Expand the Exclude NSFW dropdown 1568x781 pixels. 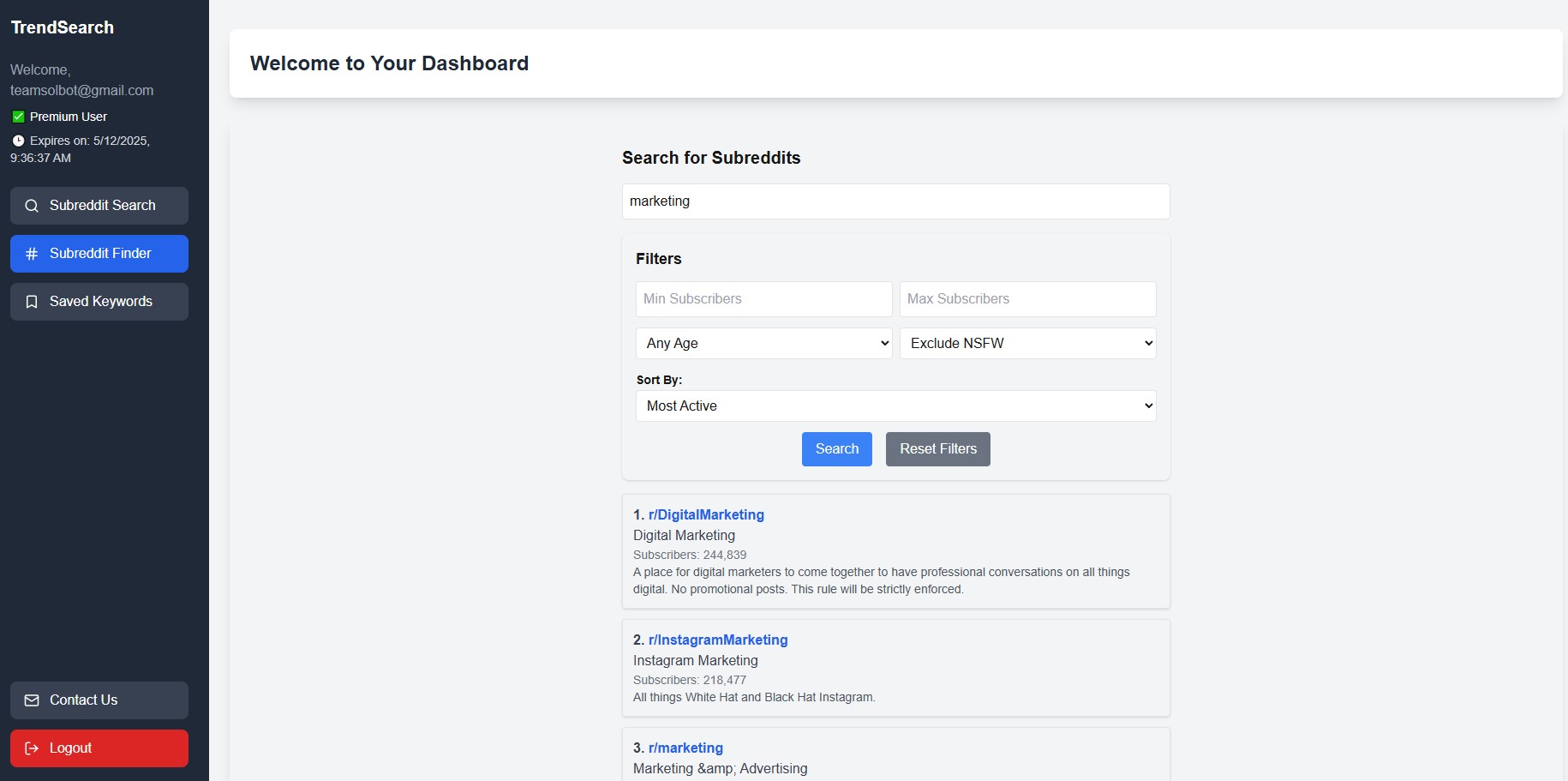(x=1027, y=344)
